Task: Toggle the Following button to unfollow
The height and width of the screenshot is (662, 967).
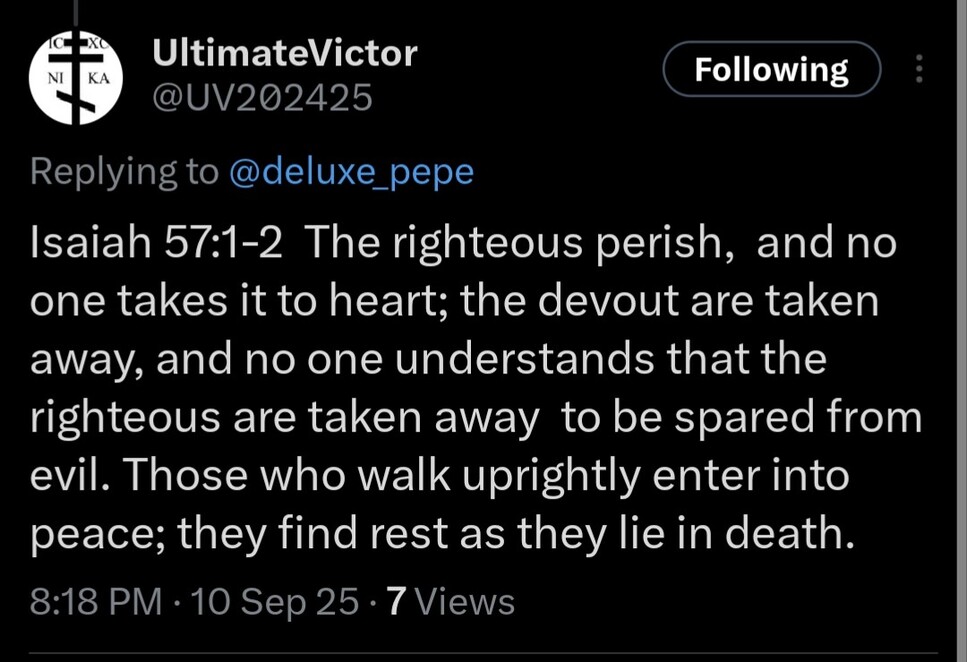Action: tap(771, 69)
